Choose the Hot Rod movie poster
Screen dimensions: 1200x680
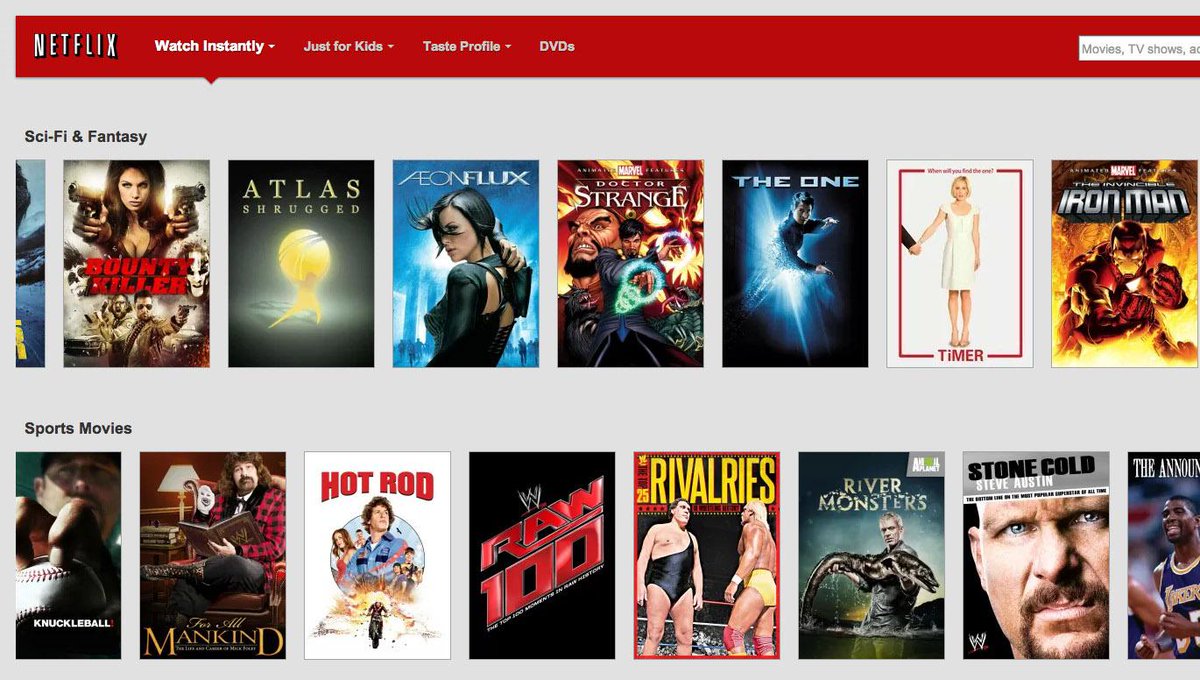click(x=377, y=555)
